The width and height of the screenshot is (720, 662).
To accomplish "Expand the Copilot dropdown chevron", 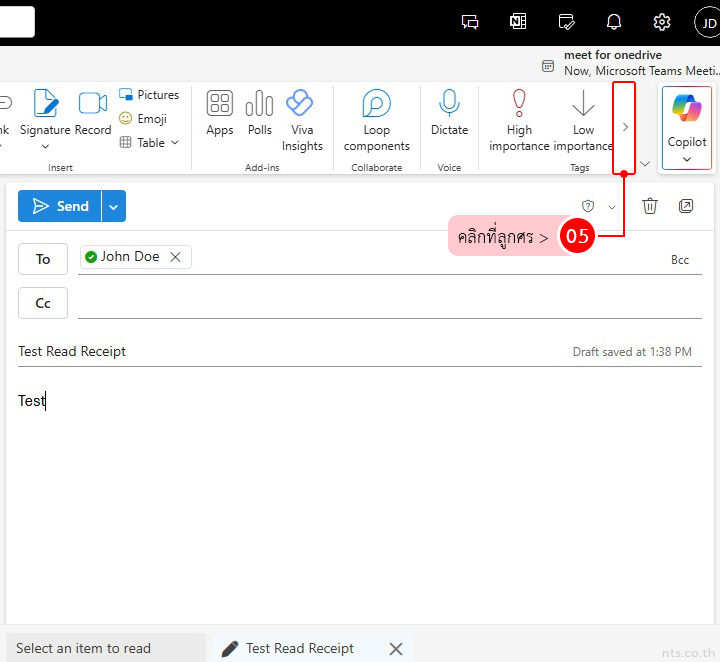I will (x=686, y=159).
